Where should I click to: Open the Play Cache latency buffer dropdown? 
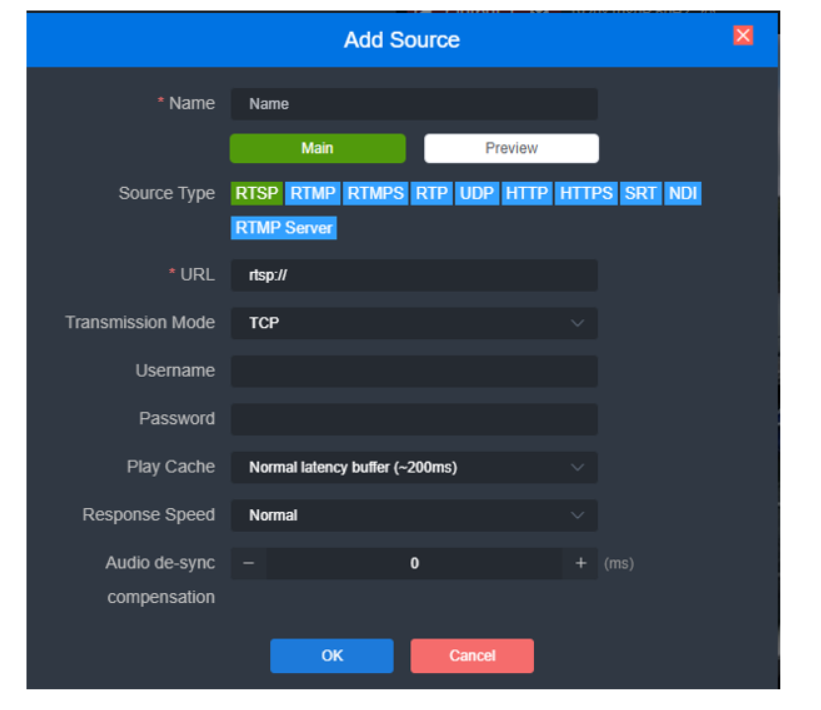[x=414, y=468]
